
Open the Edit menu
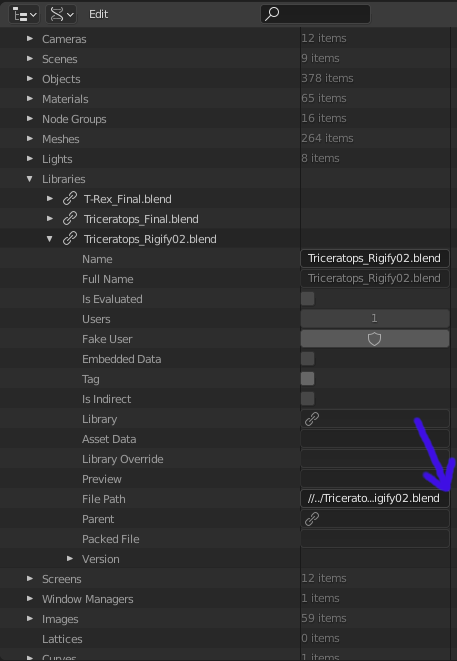tap(99, 14)
